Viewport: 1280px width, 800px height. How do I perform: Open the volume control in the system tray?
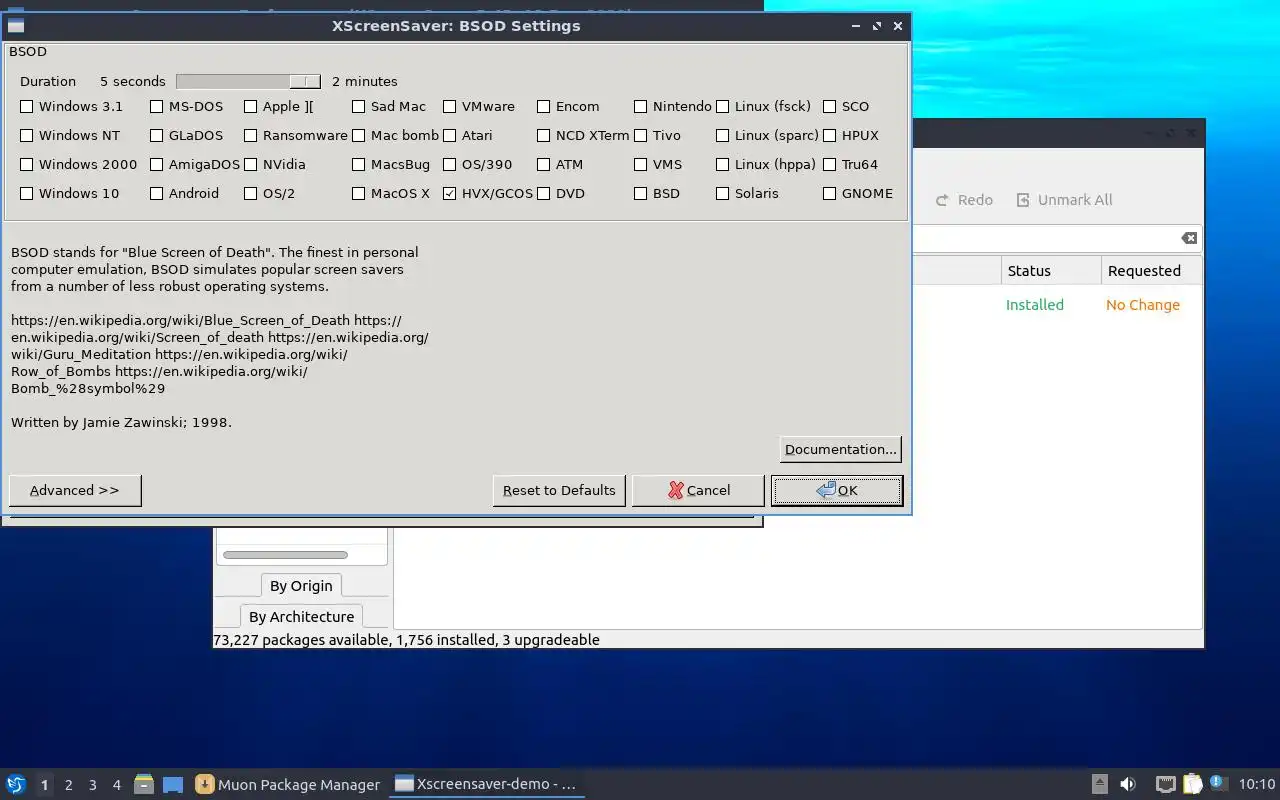tap(1128, 784)
